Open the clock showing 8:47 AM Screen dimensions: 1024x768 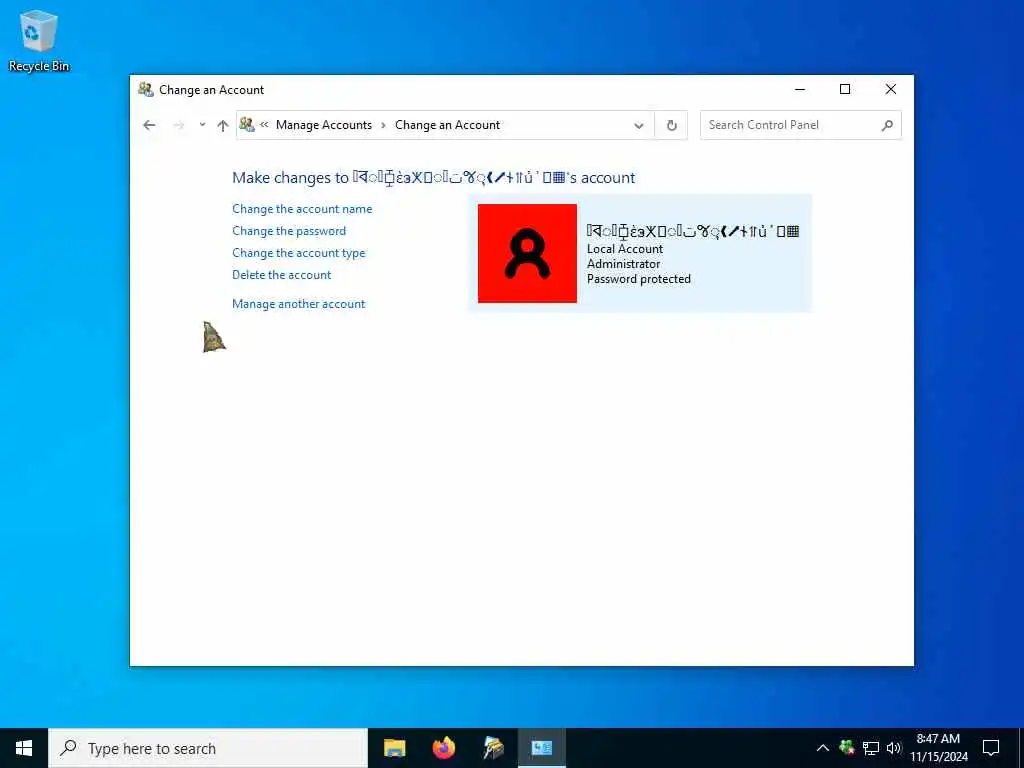[x=938, y=748]
